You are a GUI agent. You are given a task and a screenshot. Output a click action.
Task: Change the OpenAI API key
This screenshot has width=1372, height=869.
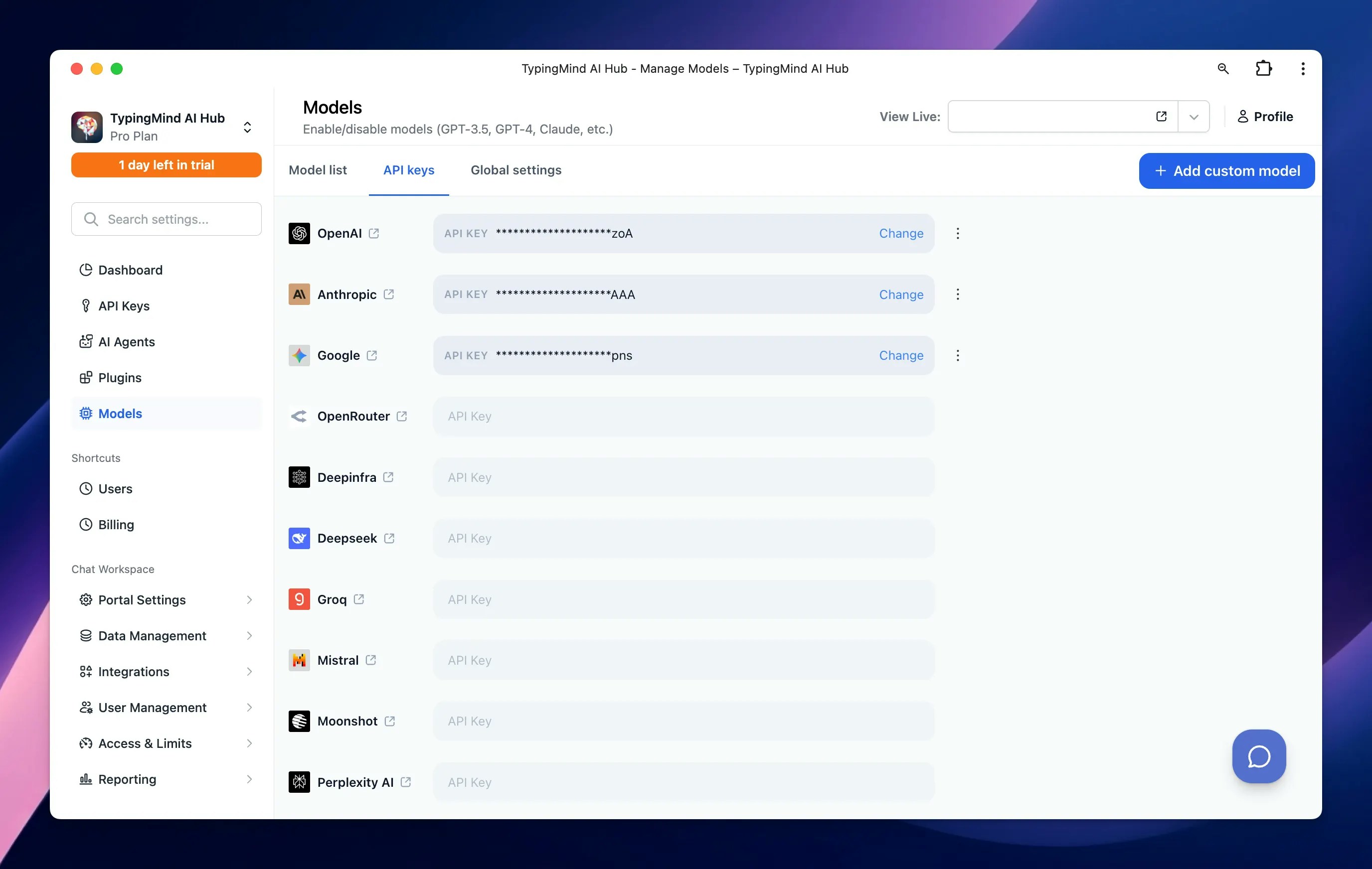click(x=901, y=234)
